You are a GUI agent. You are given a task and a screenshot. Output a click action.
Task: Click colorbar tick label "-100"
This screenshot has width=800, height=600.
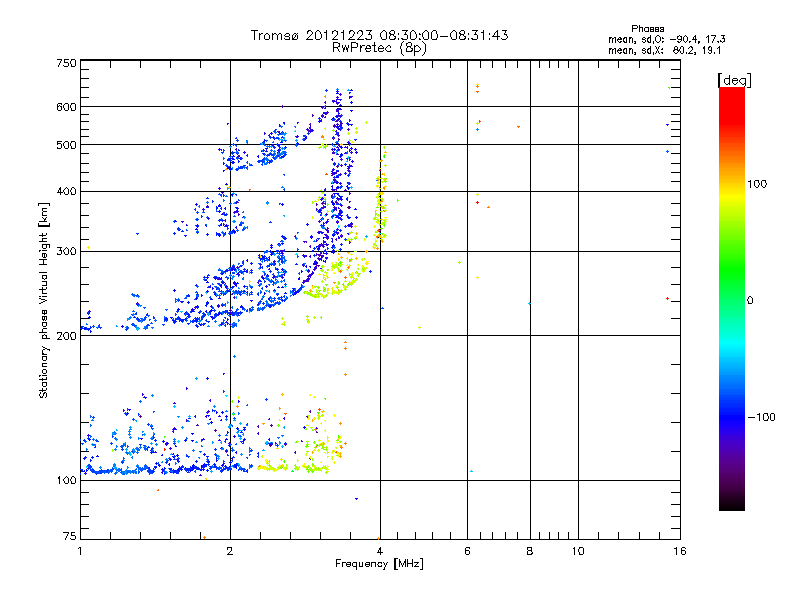pyautogui.click(x=761, y=417)
